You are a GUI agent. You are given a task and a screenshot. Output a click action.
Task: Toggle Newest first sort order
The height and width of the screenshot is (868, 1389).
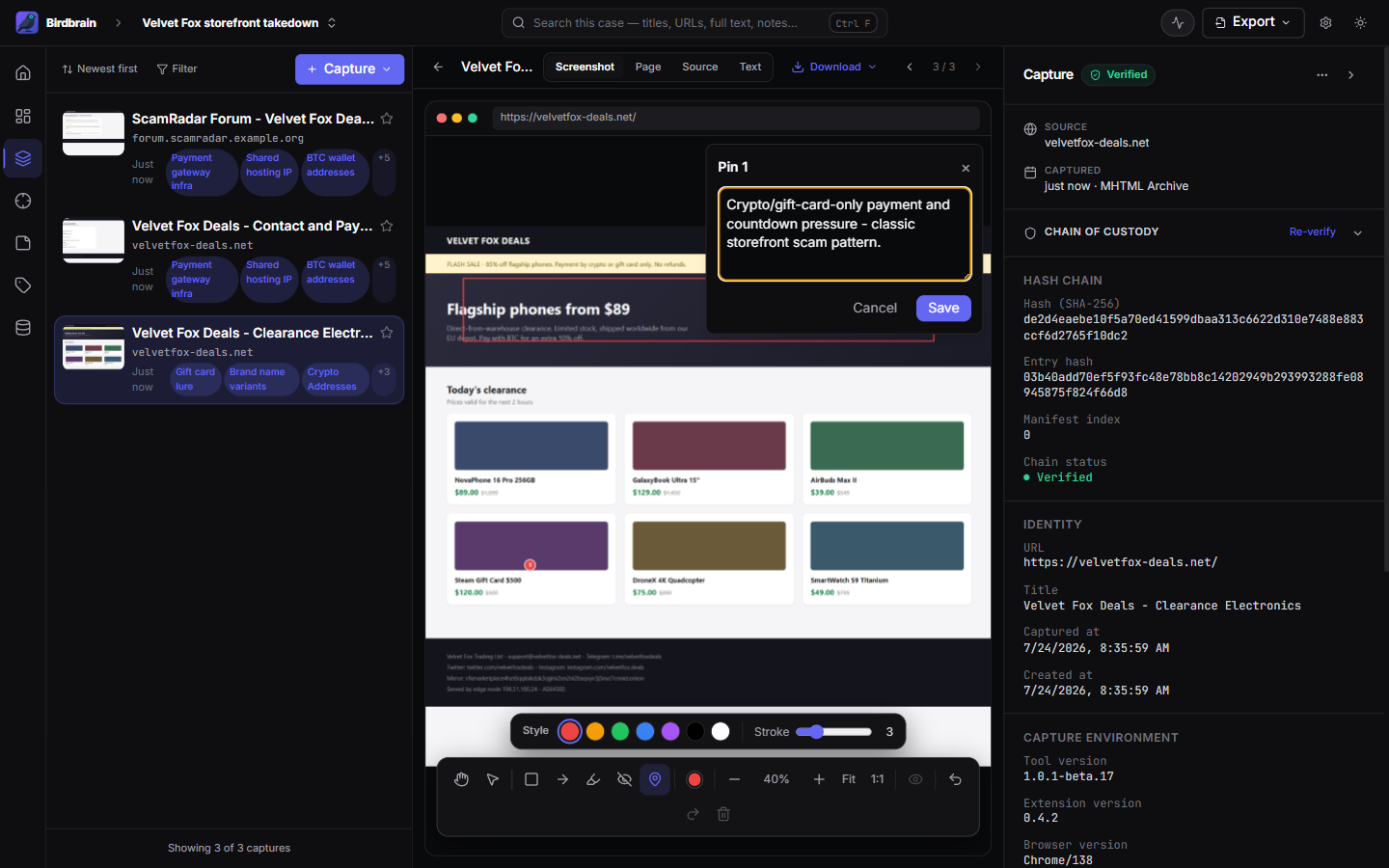click(x=99, y=69)
